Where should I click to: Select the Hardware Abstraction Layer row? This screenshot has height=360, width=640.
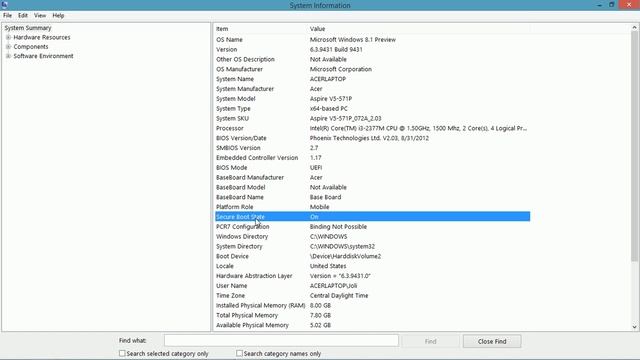(x=372, y=276)
